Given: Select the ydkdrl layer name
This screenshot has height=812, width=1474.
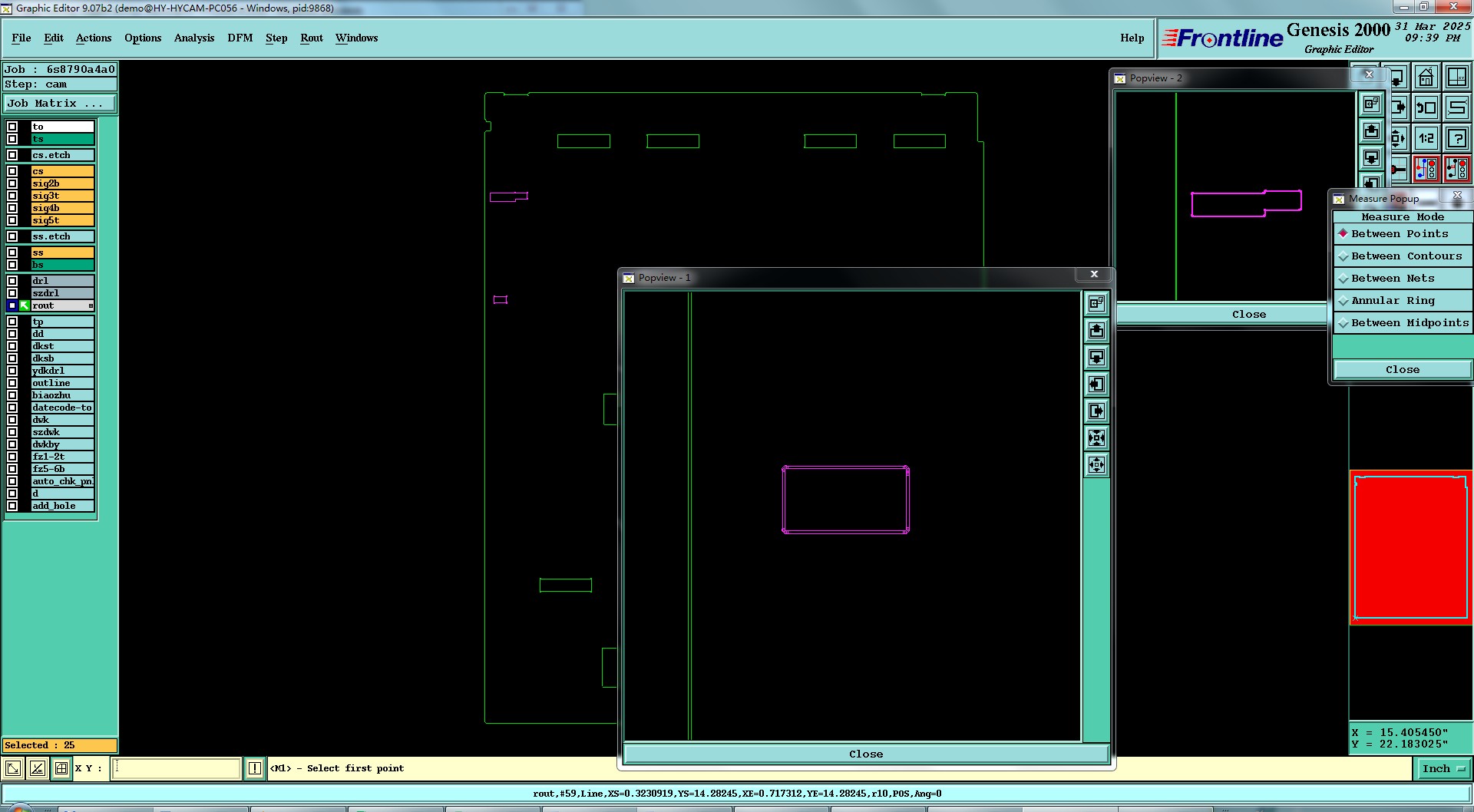Looking at the screenshot, I should click(62, 371).
